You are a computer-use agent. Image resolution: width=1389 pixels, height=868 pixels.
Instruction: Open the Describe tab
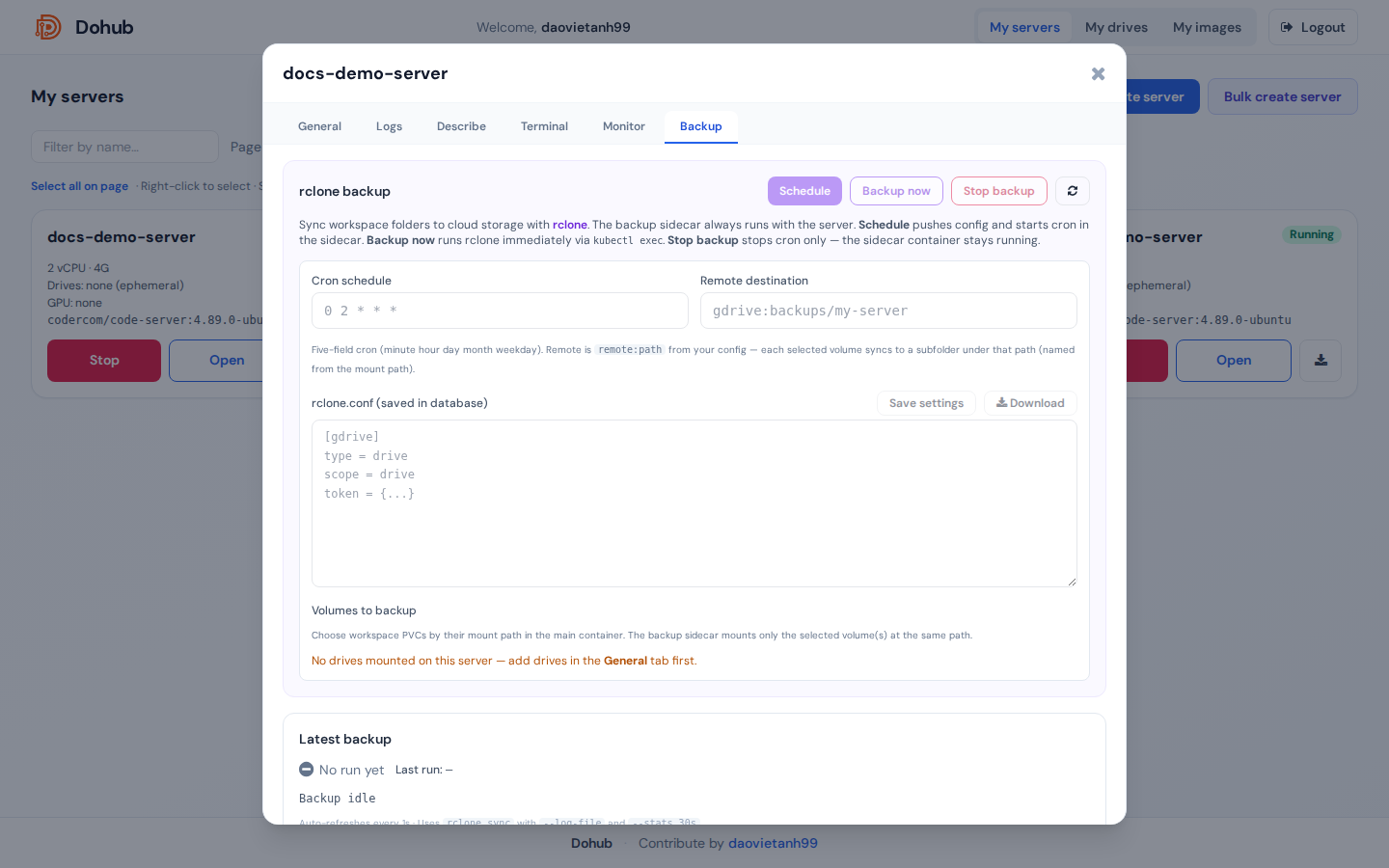tap(461, 126)
